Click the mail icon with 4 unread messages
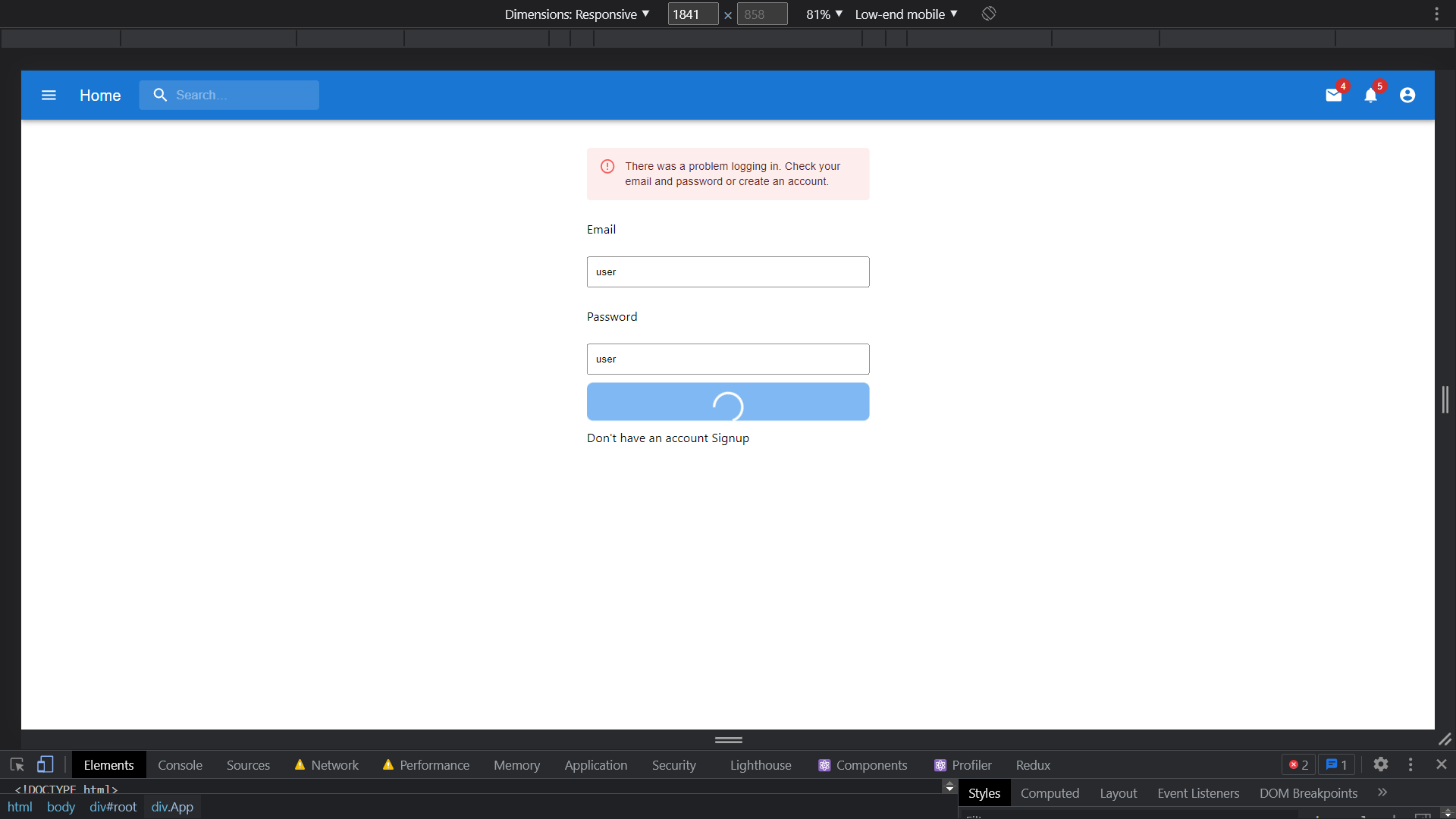 coord(1335,96)
